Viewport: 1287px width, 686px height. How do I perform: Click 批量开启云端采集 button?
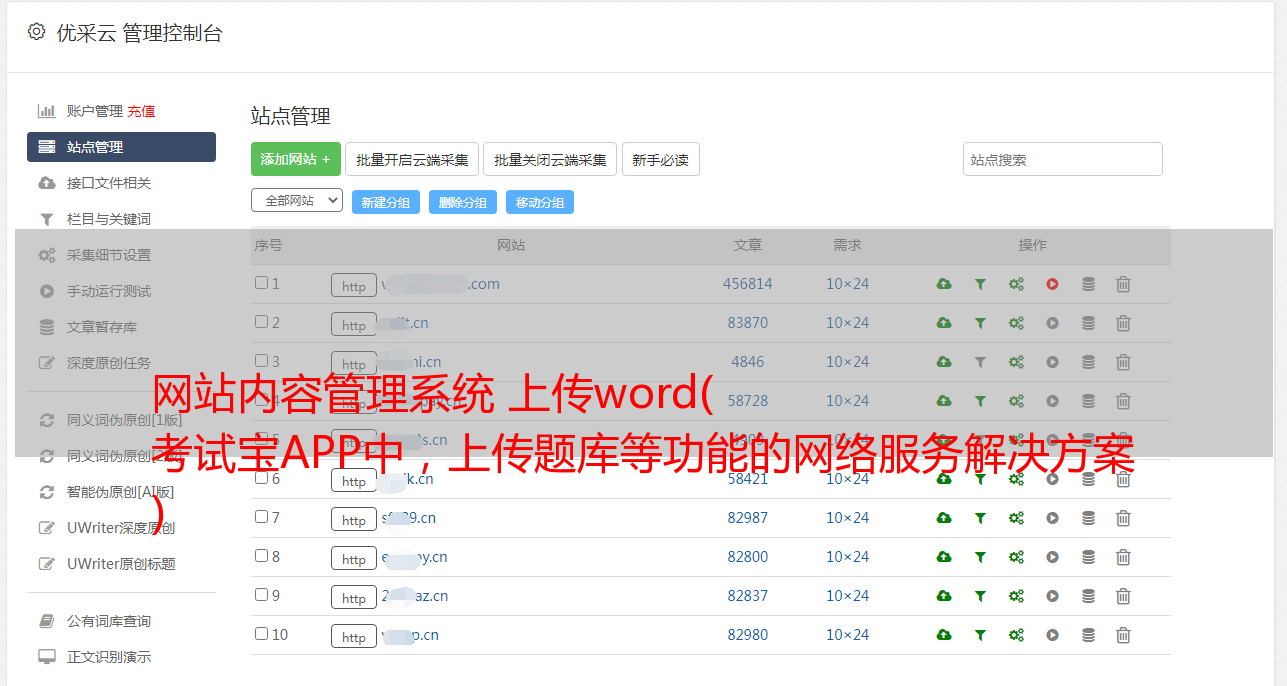[412, 159]
